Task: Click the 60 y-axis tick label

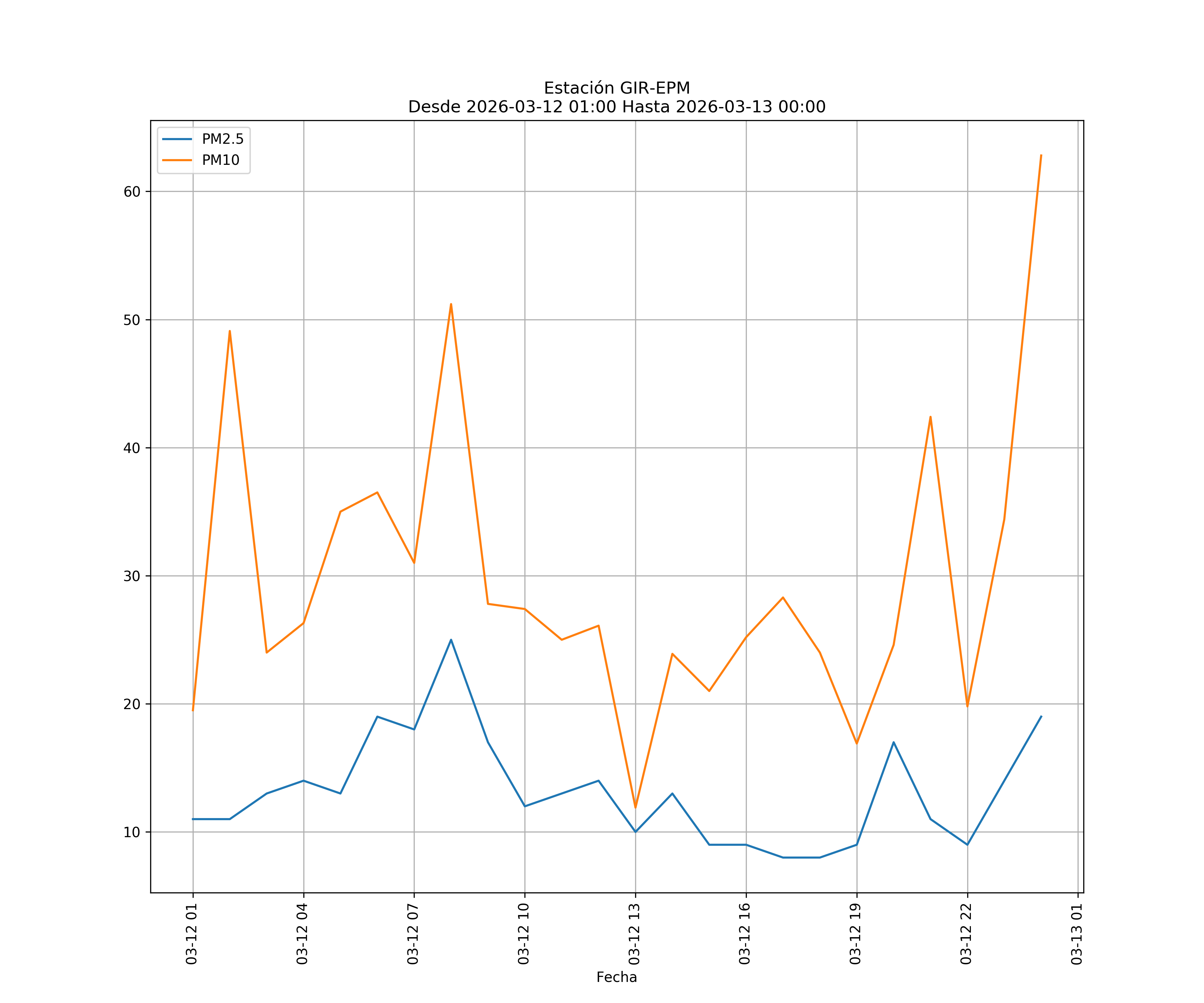Action: (132, 192)
